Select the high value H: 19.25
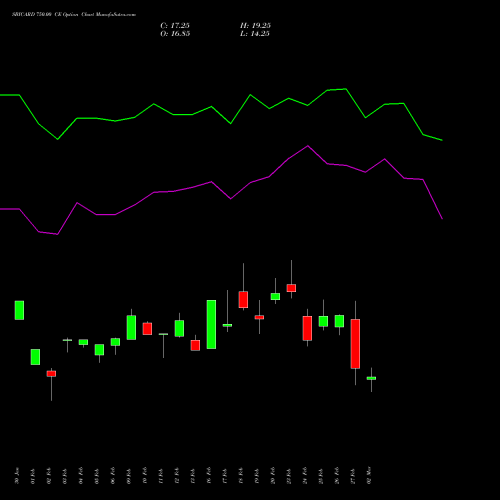This screenshot has height=500, width=500. [x=255, y=26]
